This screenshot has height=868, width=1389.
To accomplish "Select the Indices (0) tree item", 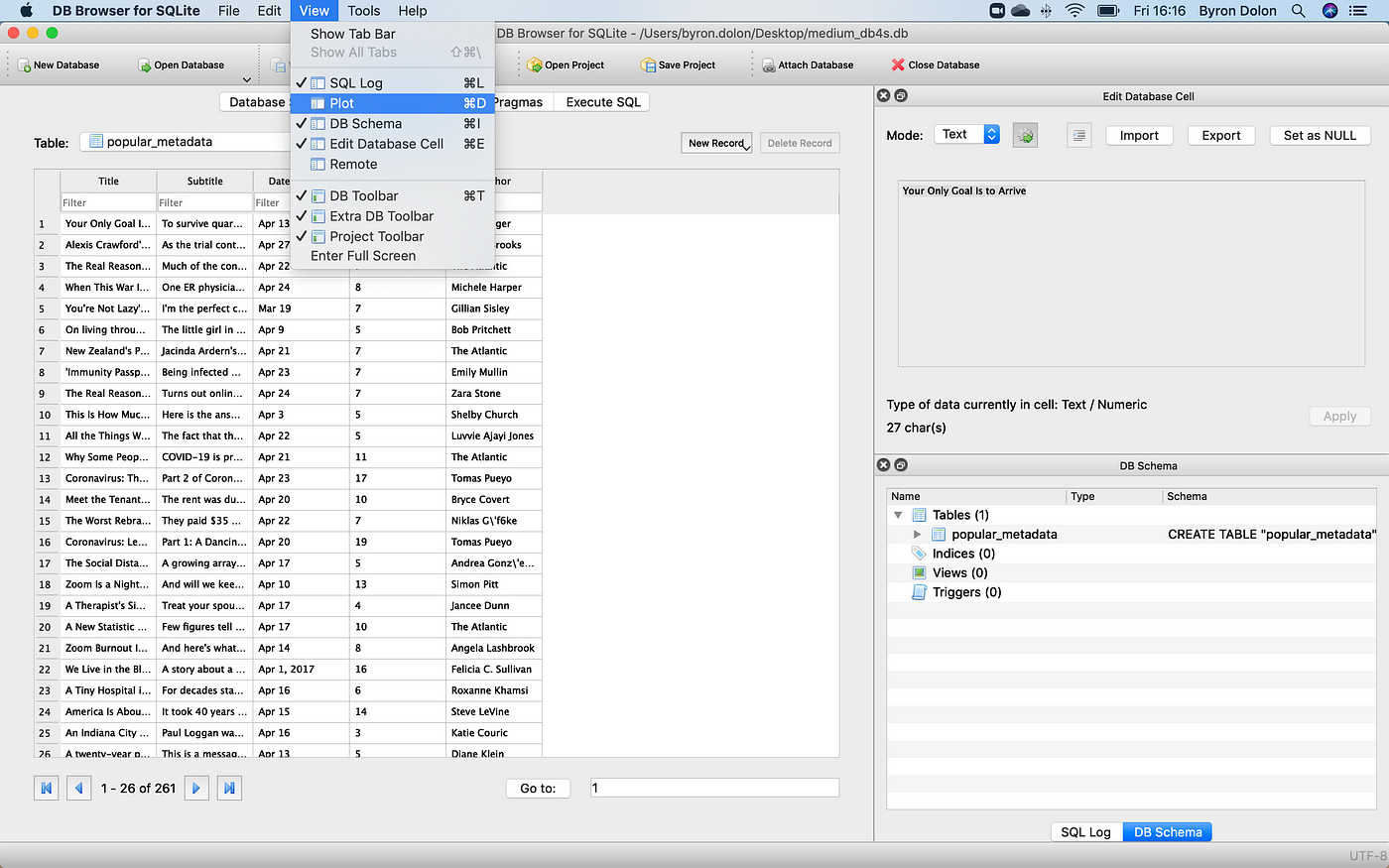I will [x=963, y=554].
